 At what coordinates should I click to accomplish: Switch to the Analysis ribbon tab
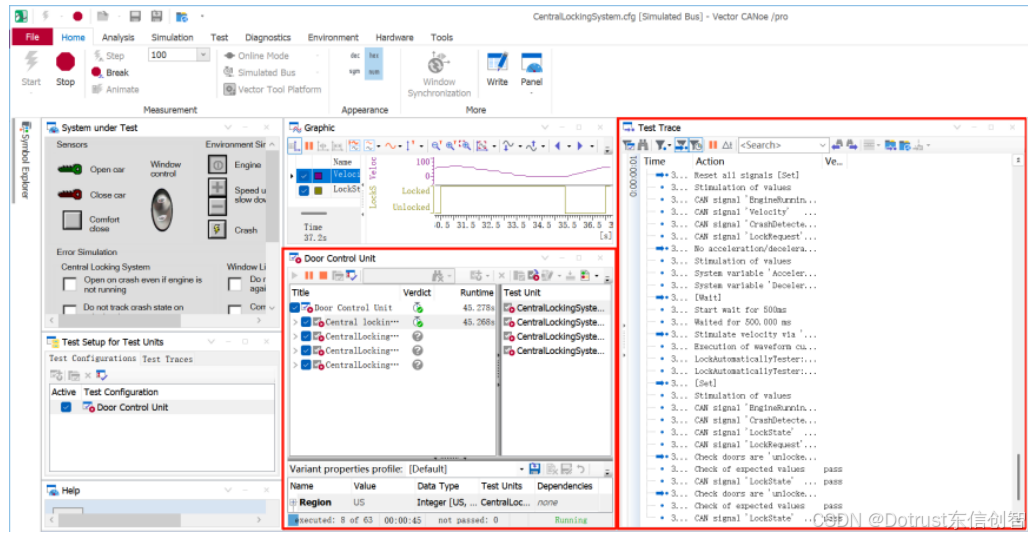coord(118,37)
